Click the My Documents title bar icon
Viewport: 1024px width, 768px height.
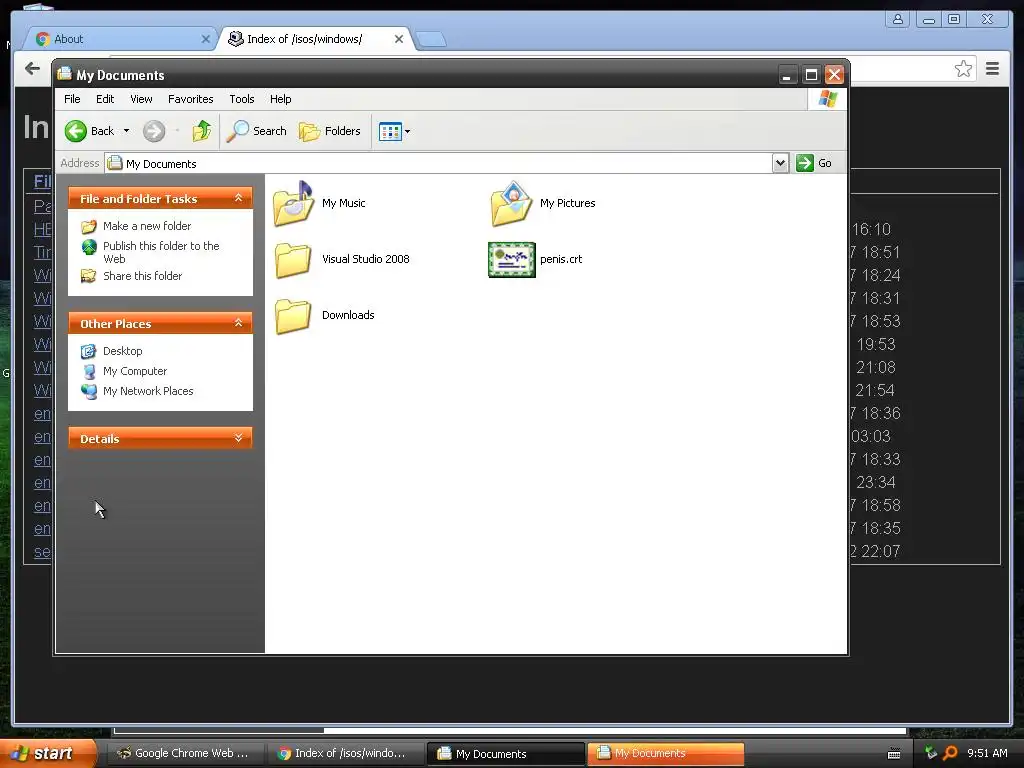[x=64, y=74]
